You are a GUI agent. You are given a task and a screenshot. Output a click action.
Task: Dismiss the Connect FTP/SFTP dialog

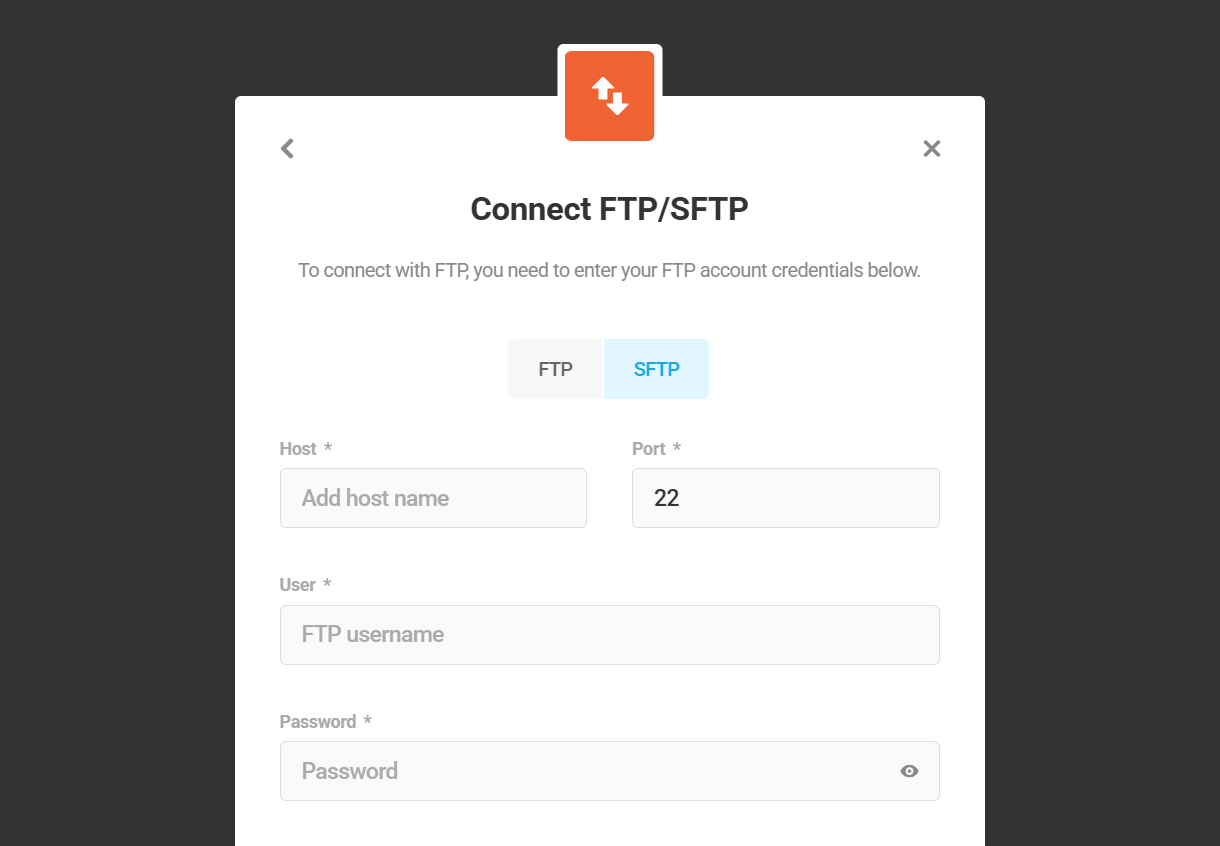tap(931, 148)
